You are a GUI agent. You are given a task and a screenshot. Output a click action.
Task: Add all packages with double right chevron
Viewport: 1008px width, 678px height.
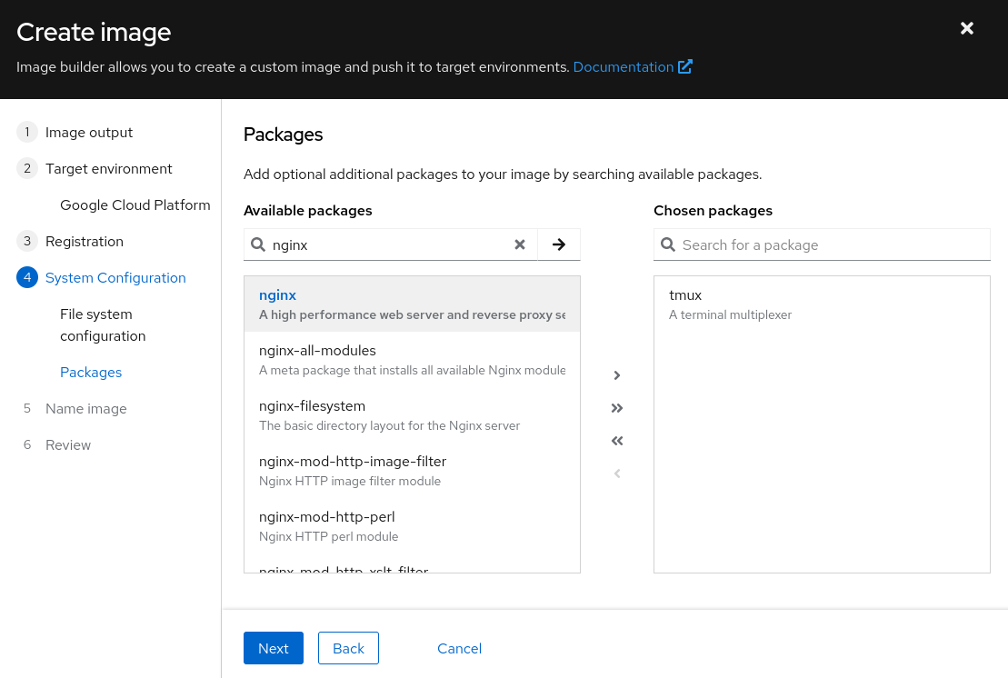point(617,408)
